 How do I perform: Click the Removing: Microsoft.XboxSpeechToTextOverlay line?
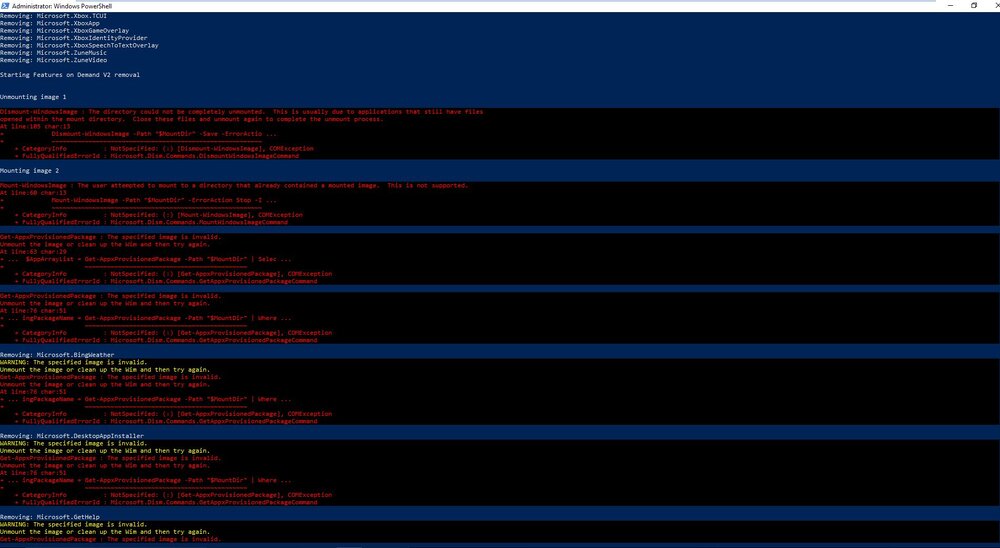click(79, 45)
